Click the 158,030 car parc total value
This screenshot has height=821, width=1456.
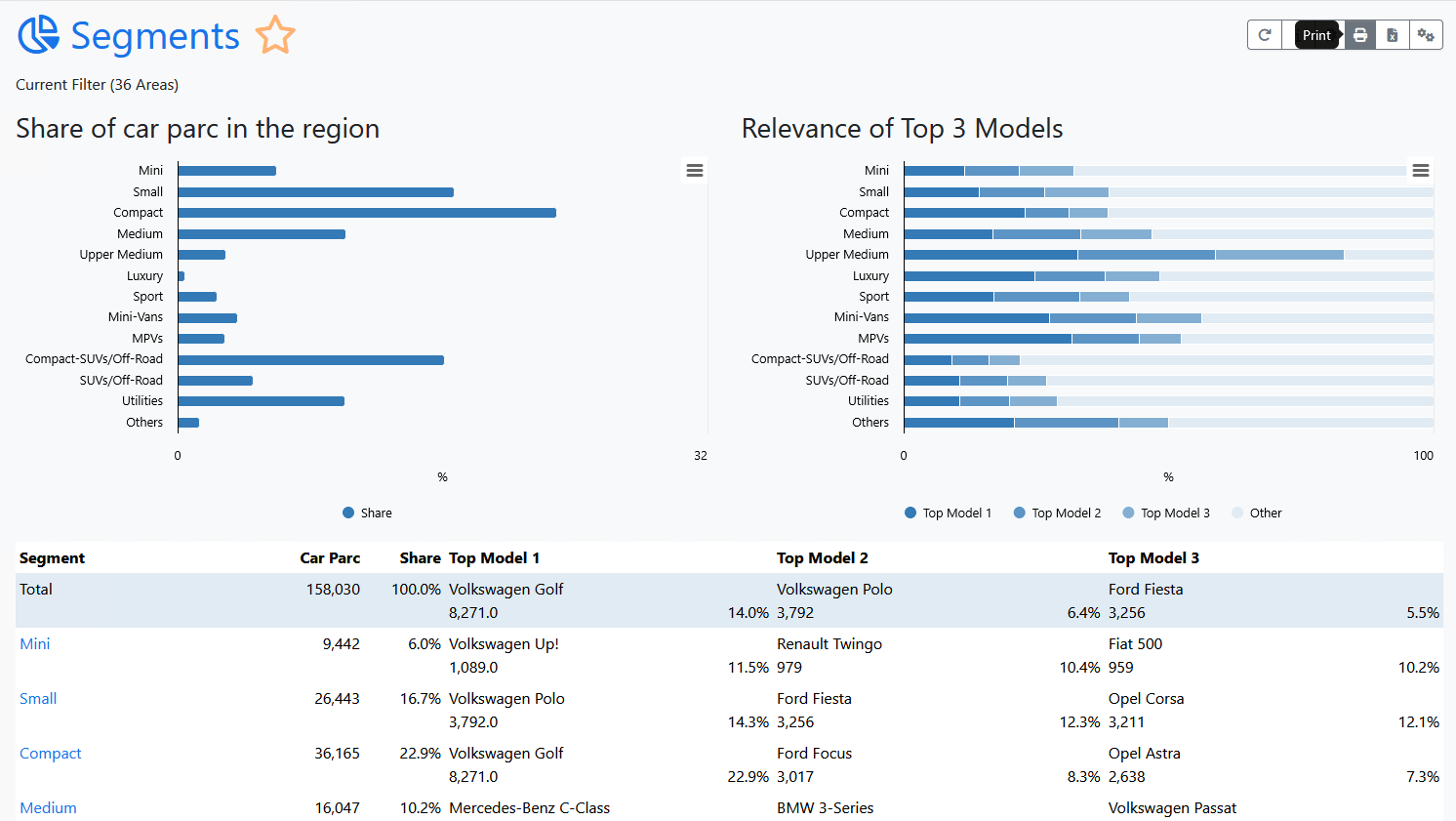333,590
